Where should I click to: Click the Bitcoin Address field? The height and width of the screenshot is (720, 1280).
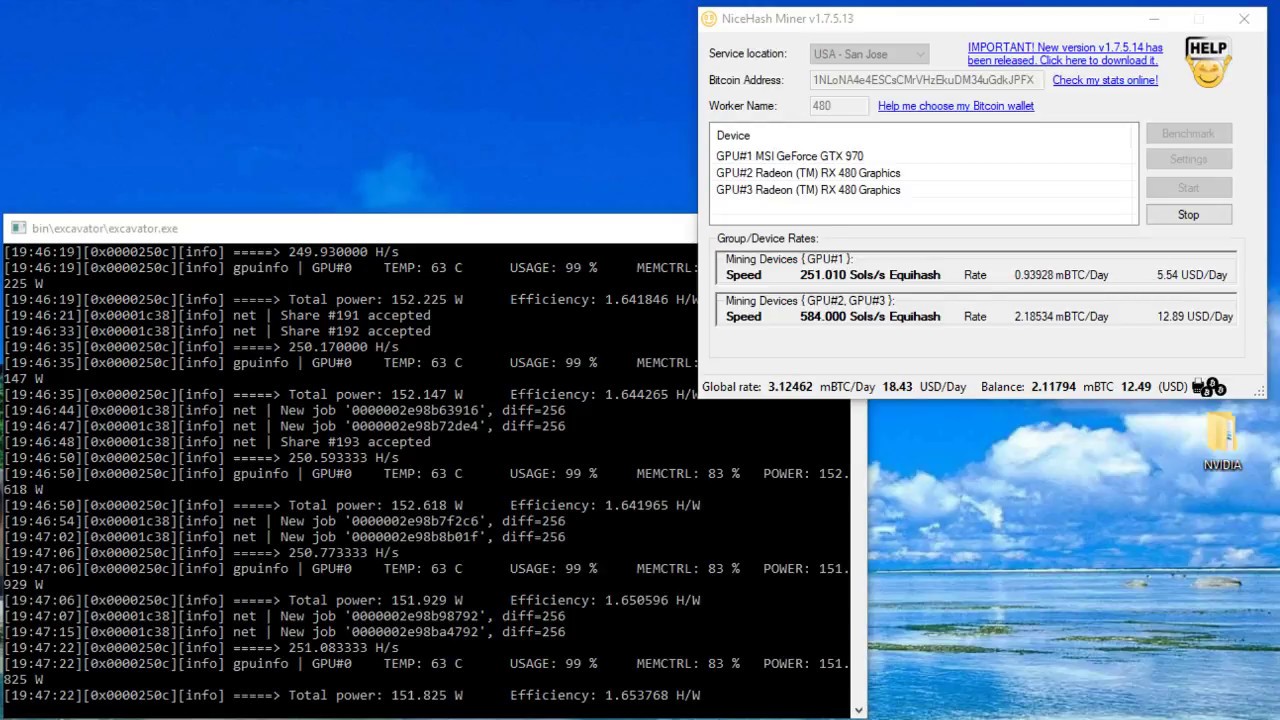926,80
